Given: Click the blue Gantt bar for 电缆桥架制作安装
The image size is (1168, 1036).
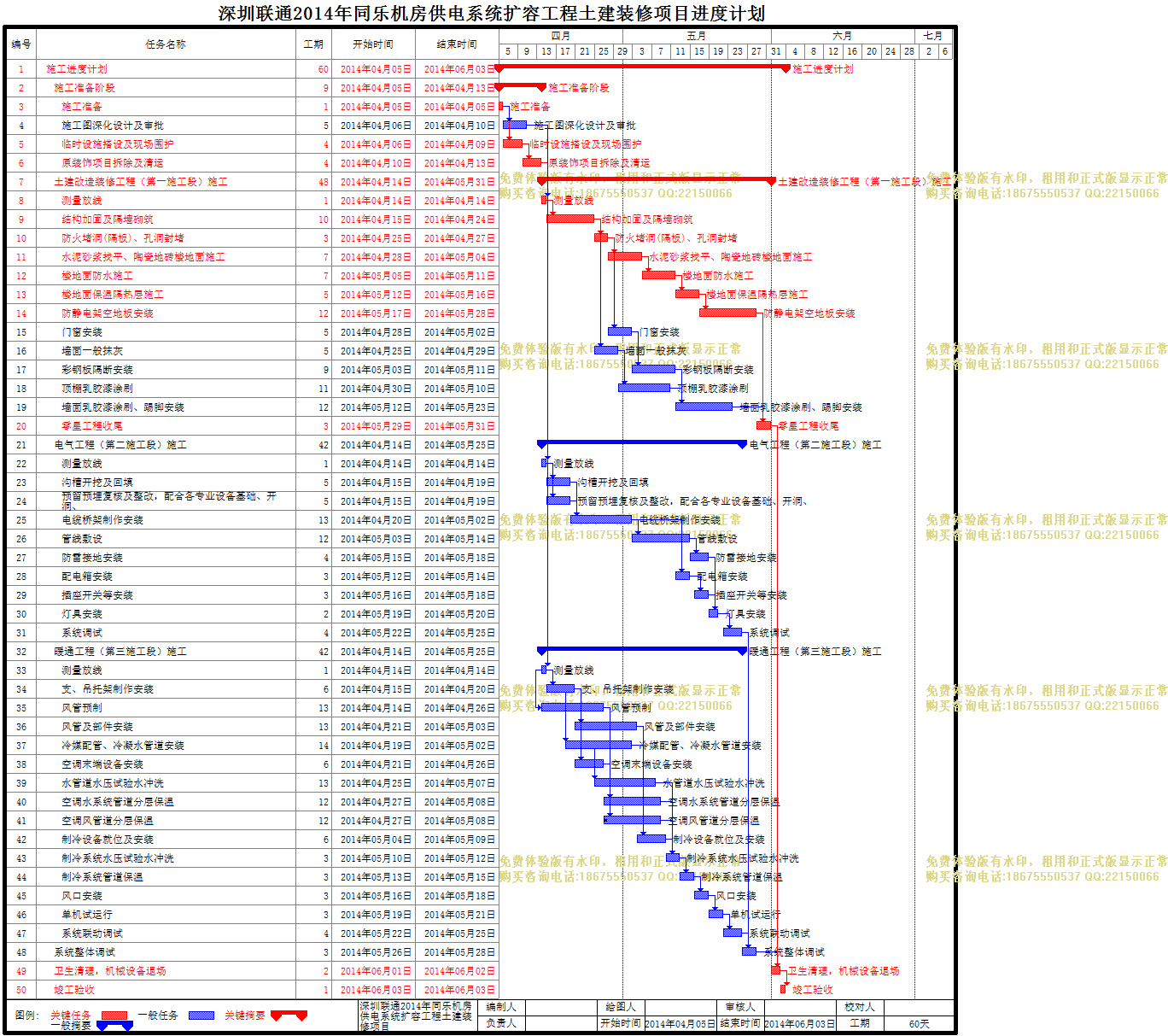Looking at the screenshot, I should (x=601, y=519).
